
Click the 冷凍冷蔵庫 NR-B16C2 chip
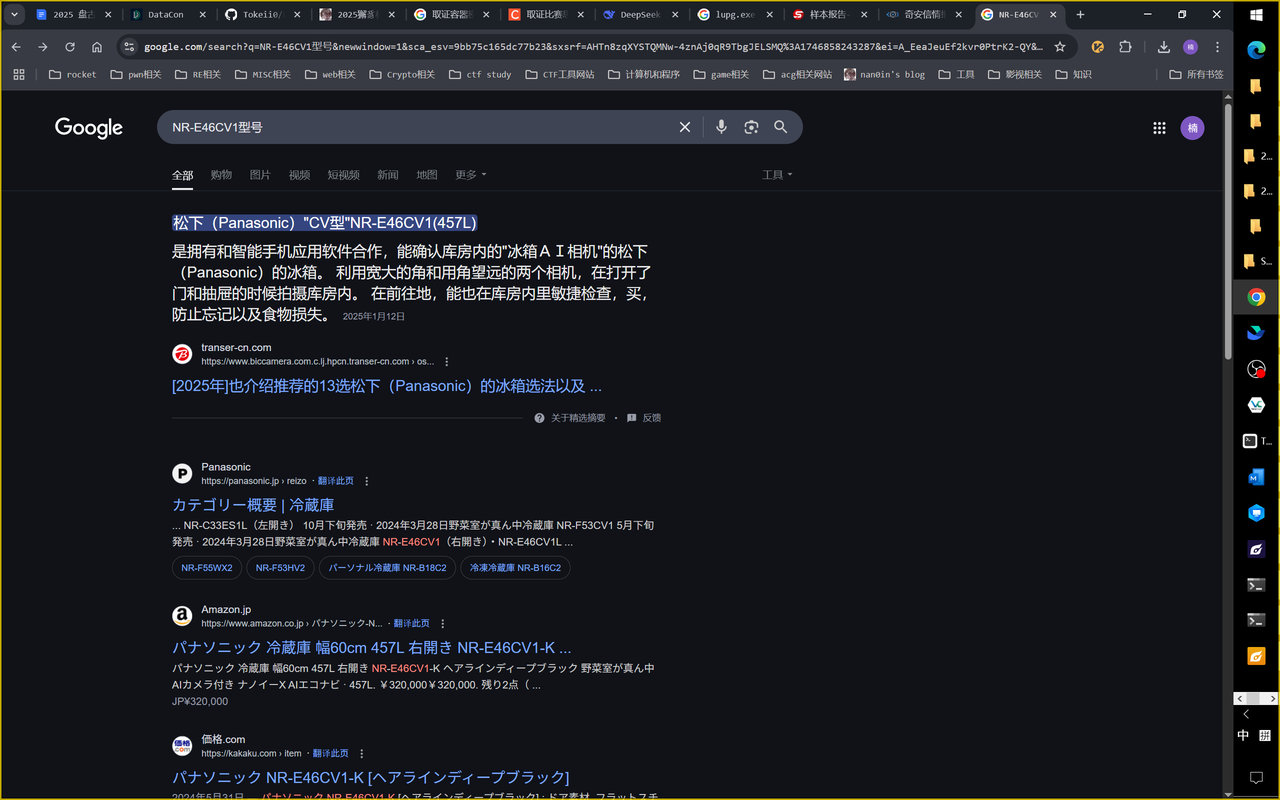[x=515, y=568]
